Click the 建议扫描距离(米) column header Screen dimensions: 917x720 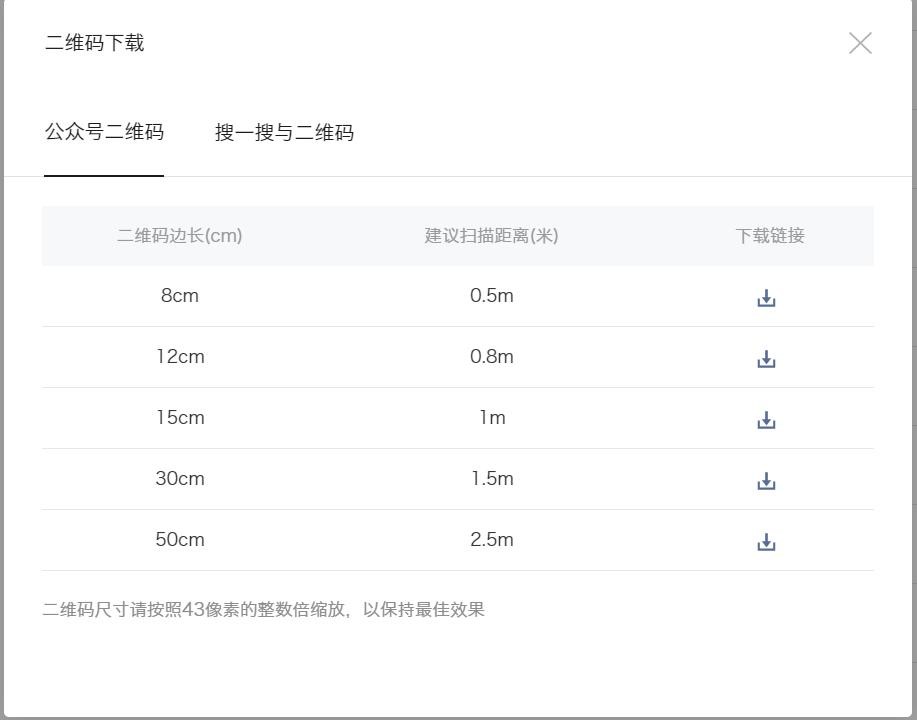pyautogui.click(x=491, y=236)
